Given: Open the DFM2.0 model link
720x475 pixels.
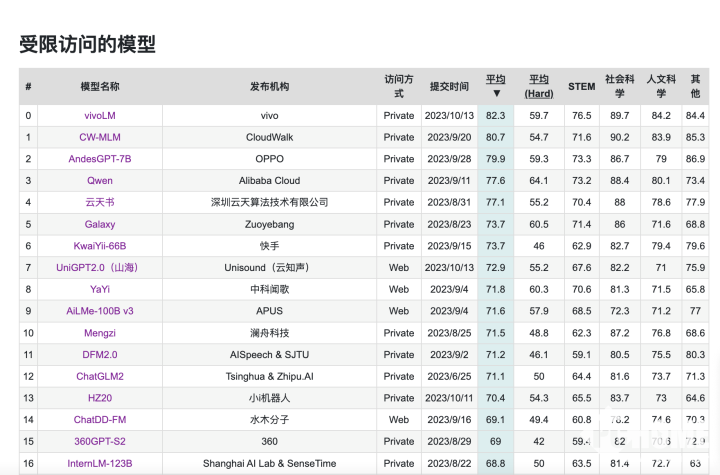Looking at the screenshot, I should point(100,355).
